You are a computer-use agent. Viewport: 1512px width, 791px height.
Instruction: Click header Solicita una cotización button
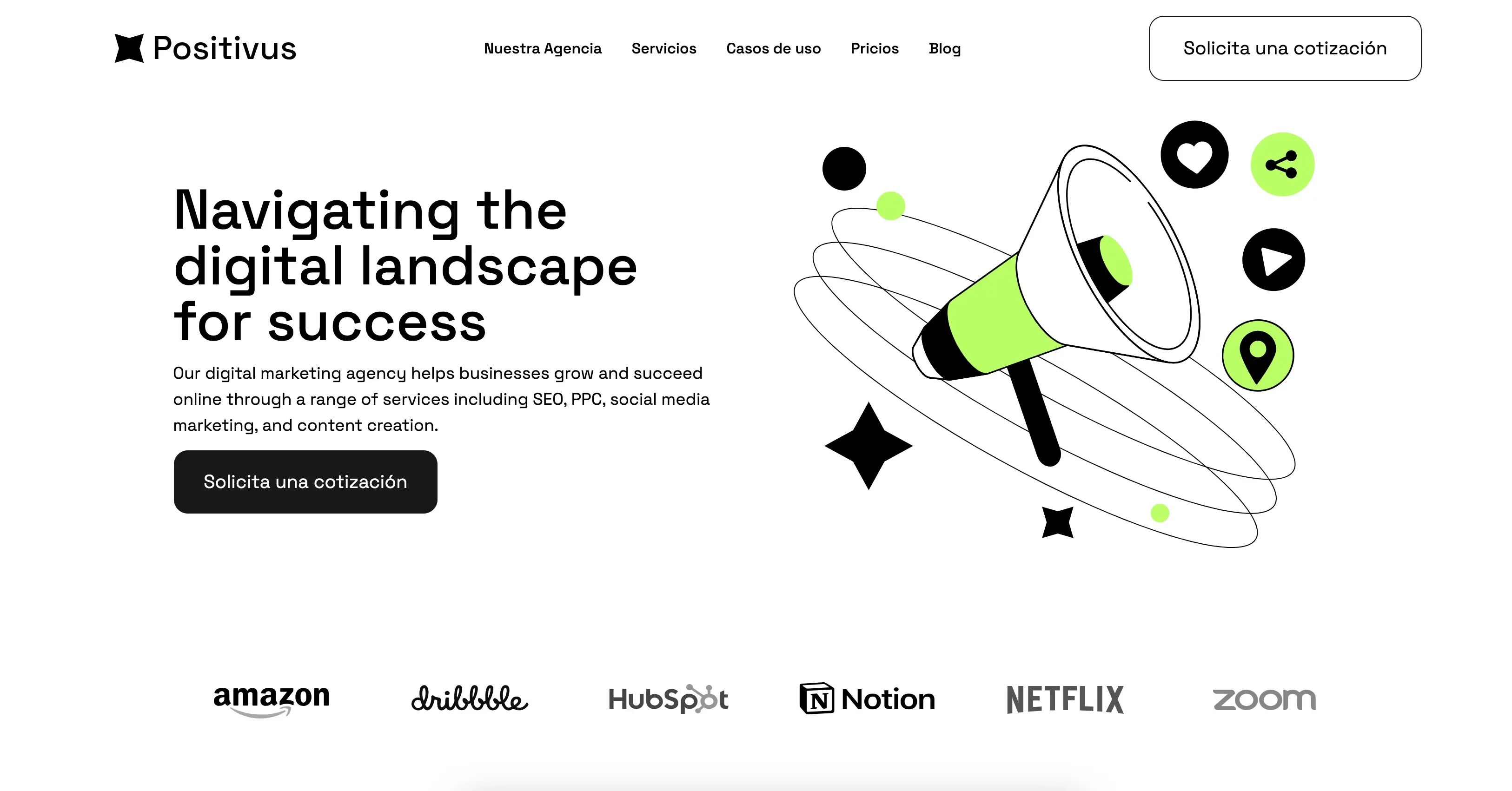1285,48
